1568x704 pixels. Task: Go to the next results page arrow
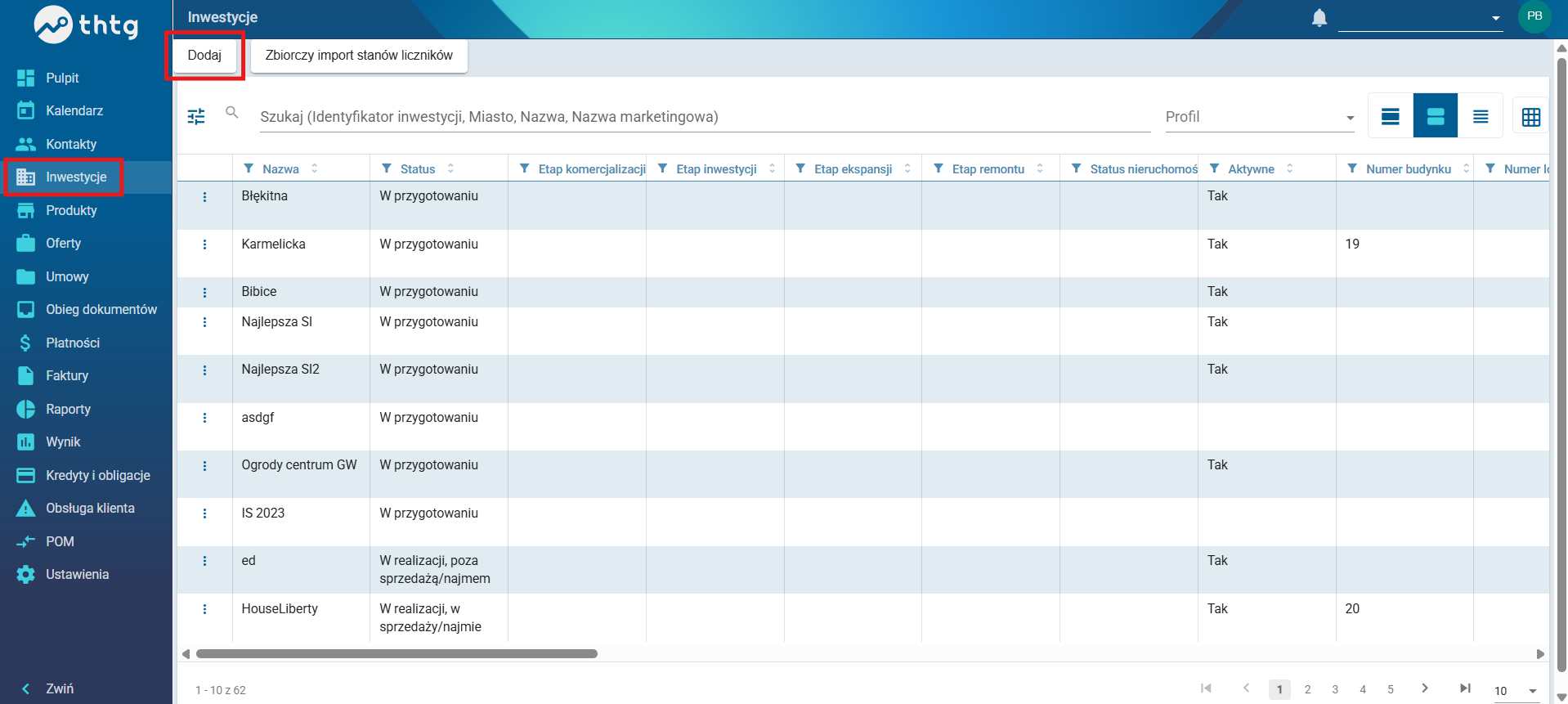tap(1425, 688)
